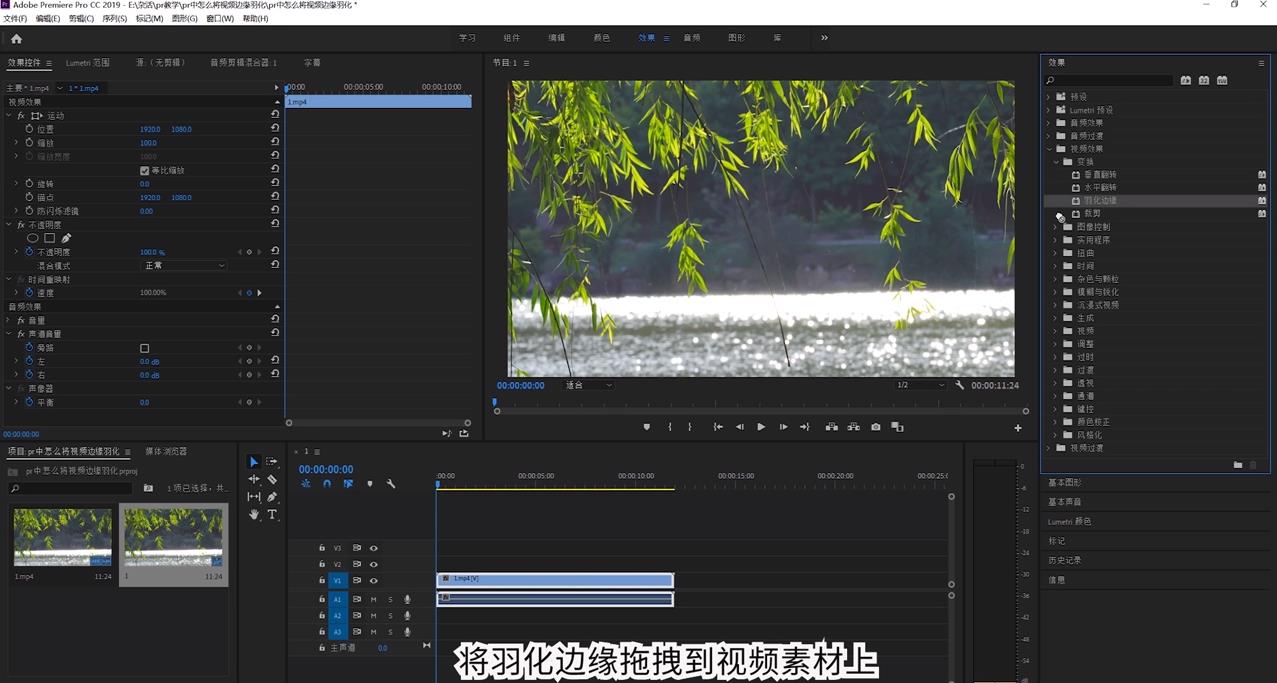Click the new custom bin folder icon in Effects panel
This screenshot has height=683, width=1277.
[x=1238, y=465]
